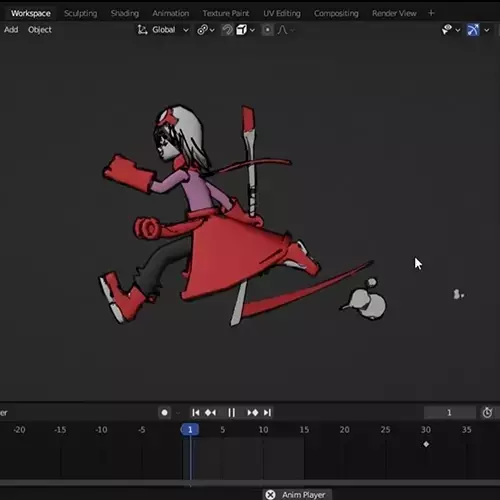Toggle the snap magnet button
Image resolution: width=500 pixels, height=500 pixels.
pos(227,30)
